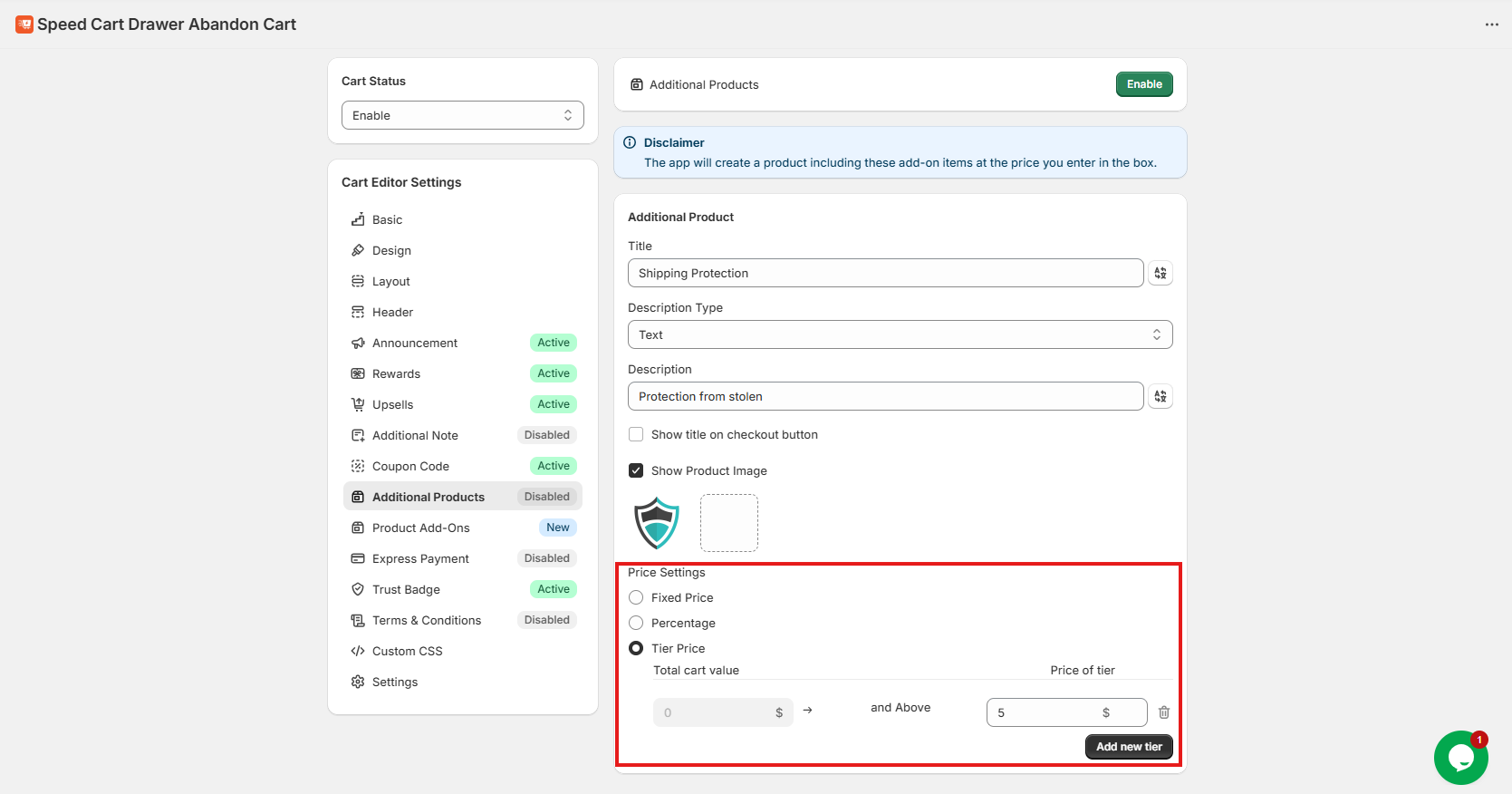Click the Settings gear icon in sidebar

click(x=358, y=682)
